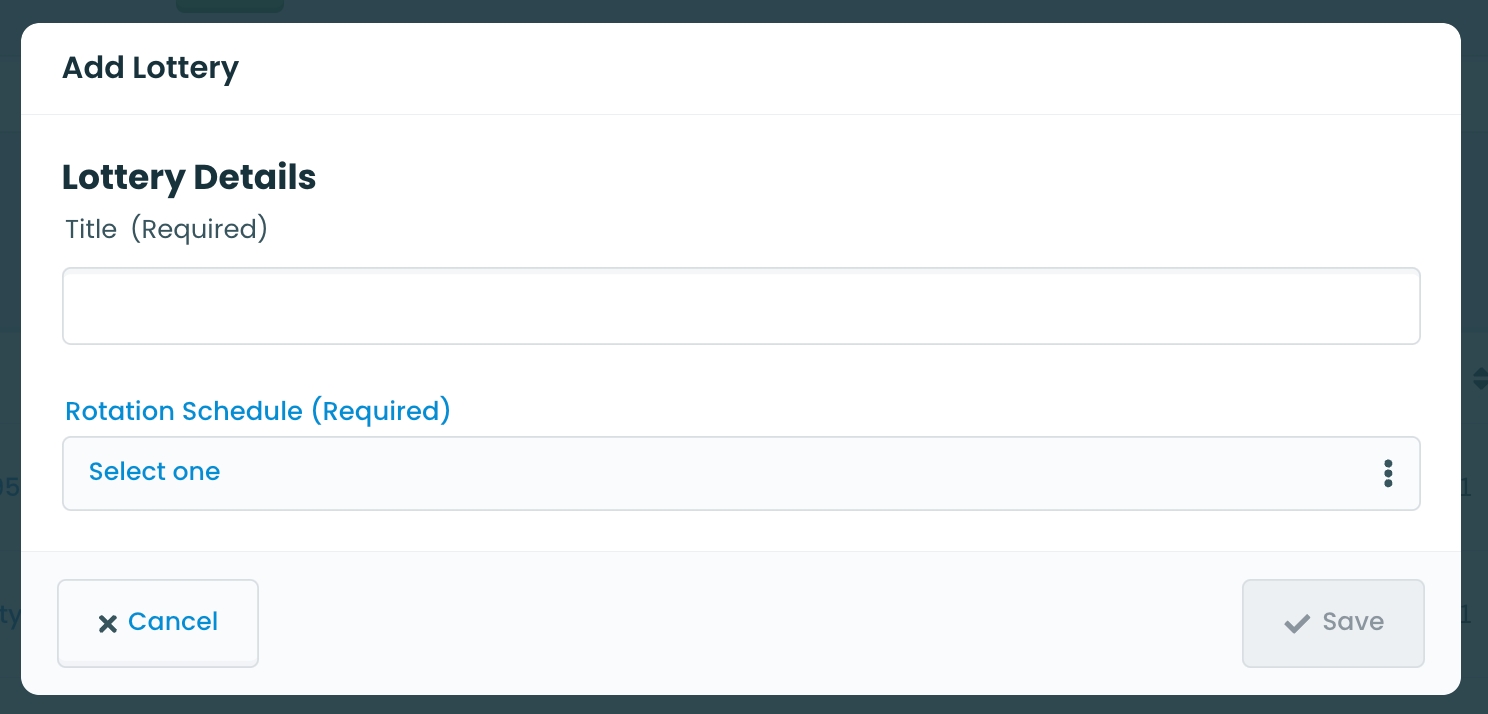The height and width of the screenshot is (714, 1488).
Task: Click the dimmed "1" beside the Save button
Action: [x=1467, y=615]
